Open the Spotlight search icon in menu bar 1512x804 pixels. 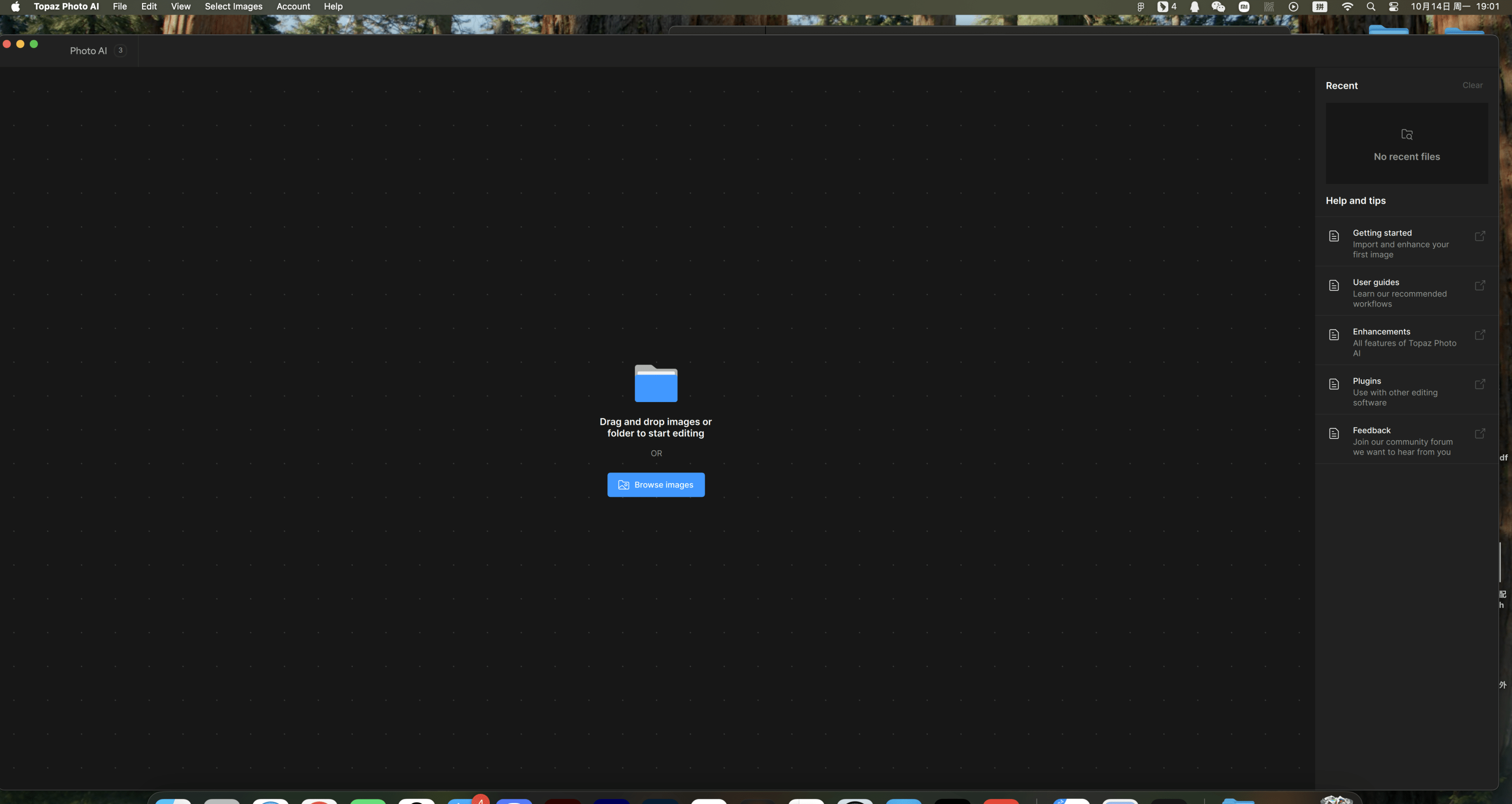pyautogui.click(x=1370, y=7)
